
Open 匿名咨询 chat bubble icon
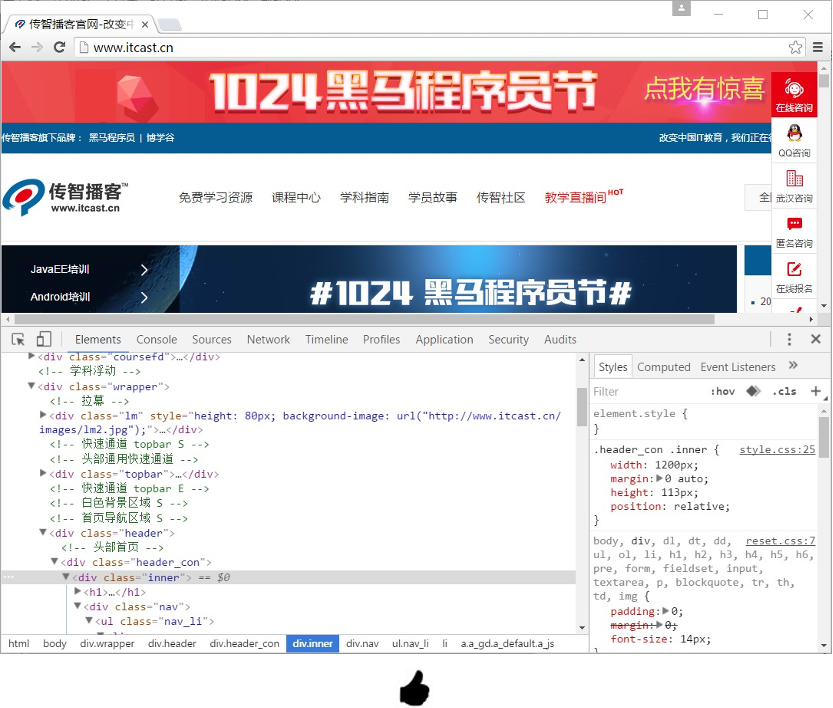(794, 232)
